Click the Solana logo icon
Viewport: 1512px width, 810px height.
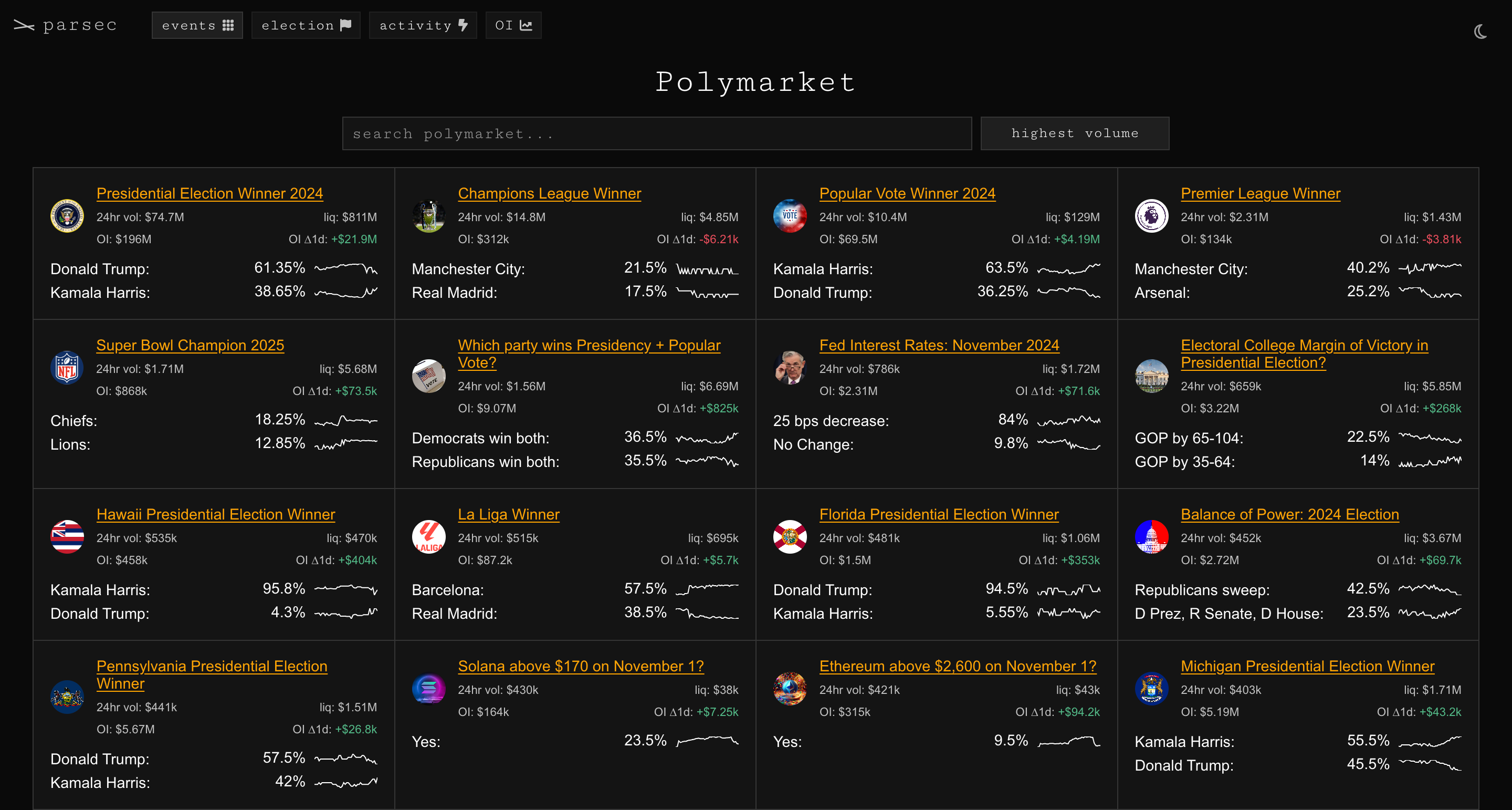click(428, 689)
